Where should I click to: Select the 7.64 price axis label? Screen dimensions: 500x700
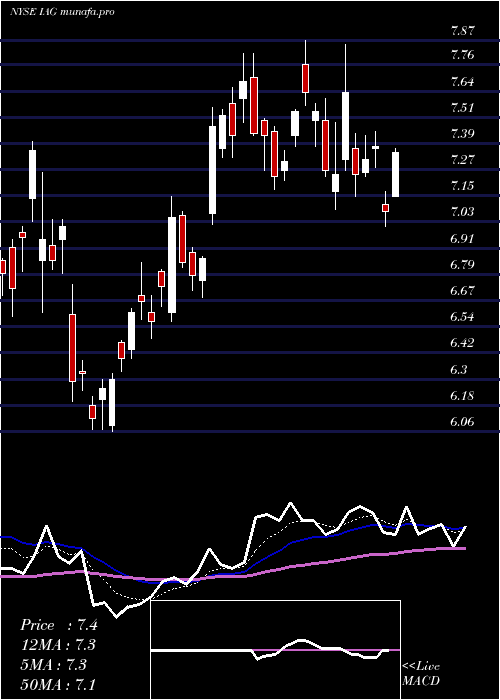coord(462,82)
